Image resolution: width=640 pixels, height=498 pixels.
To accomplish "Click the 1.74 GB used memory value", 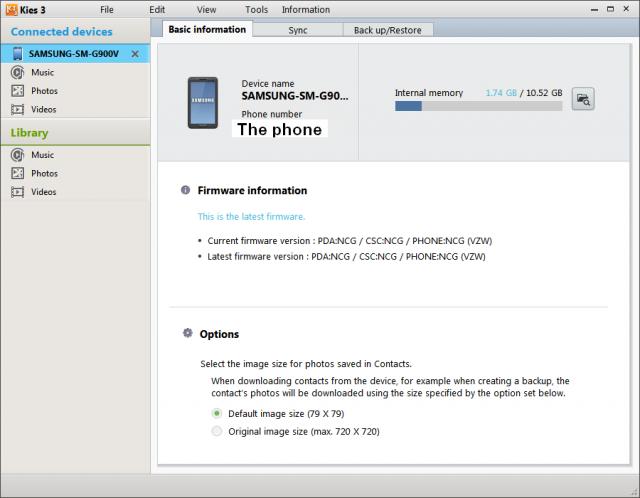I will click(501, 93).
